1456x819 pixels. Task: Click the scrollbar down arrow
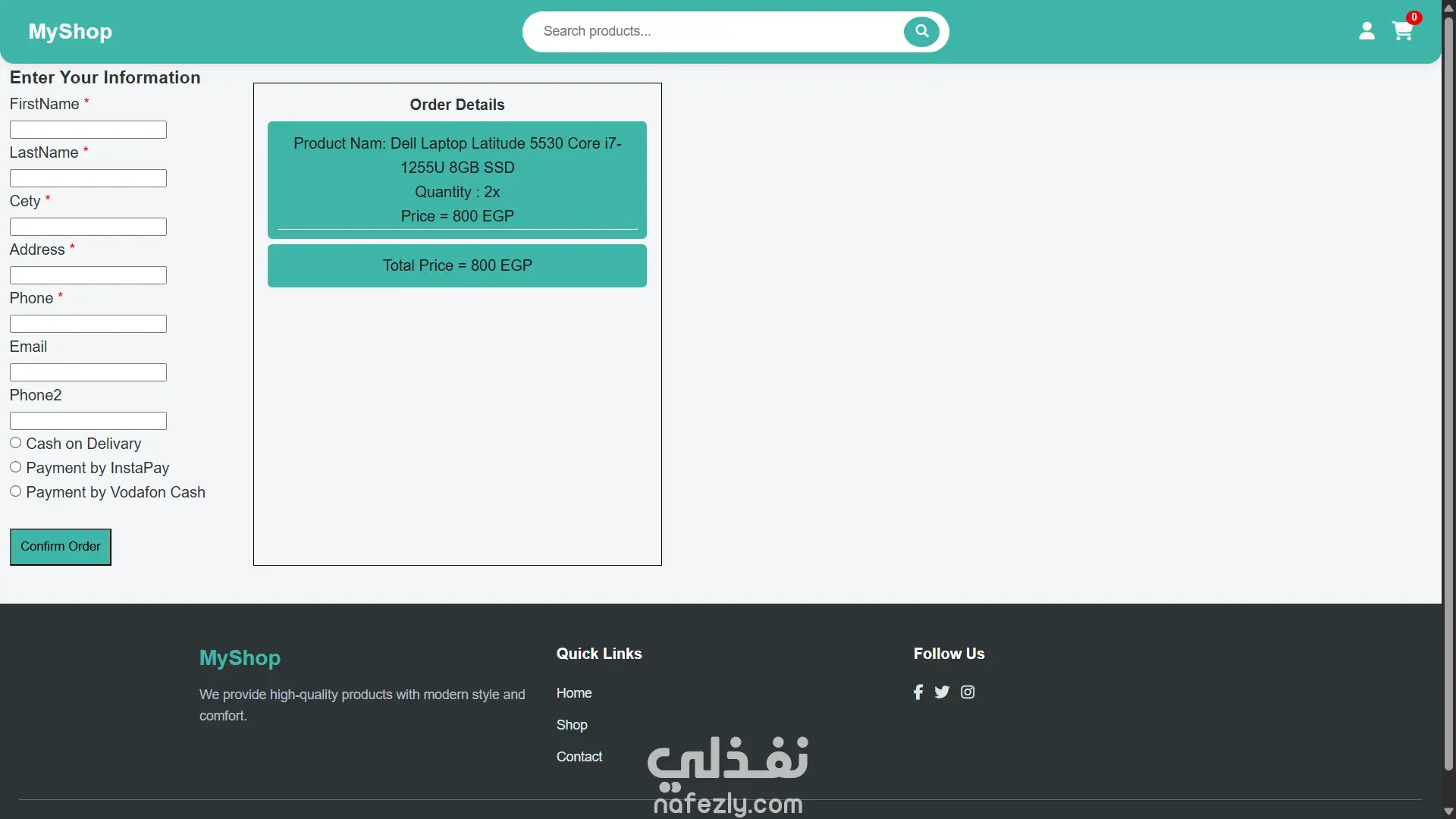[1448, 811]
